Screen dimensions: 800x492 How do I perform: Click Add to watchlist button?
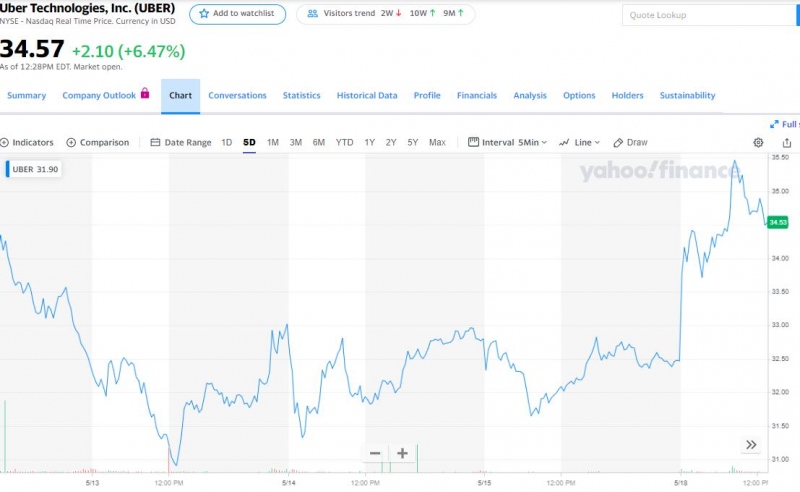tap(237, 14)
